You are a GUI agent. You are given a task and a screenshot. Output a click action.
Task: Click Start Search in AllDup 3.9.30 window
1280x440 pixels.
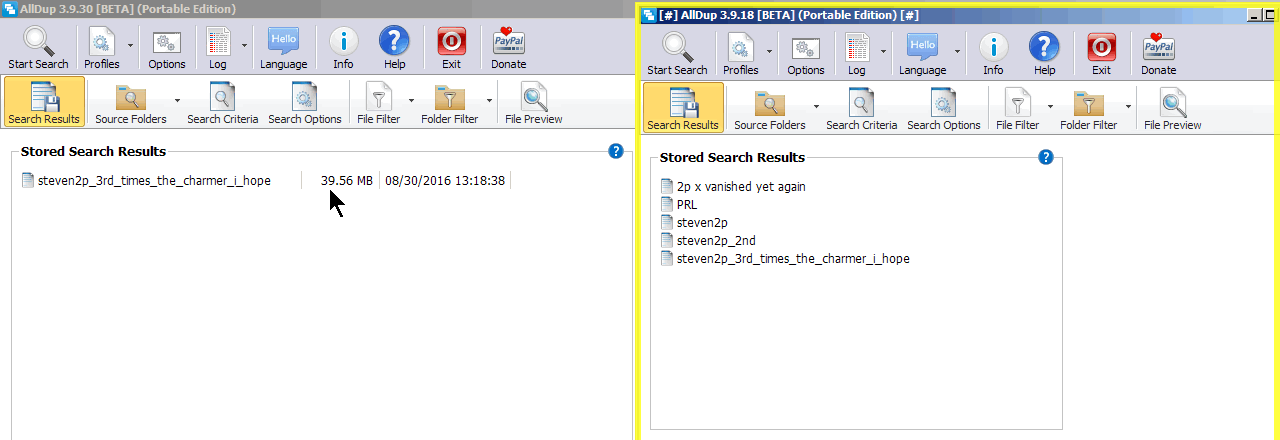[38, 48]
